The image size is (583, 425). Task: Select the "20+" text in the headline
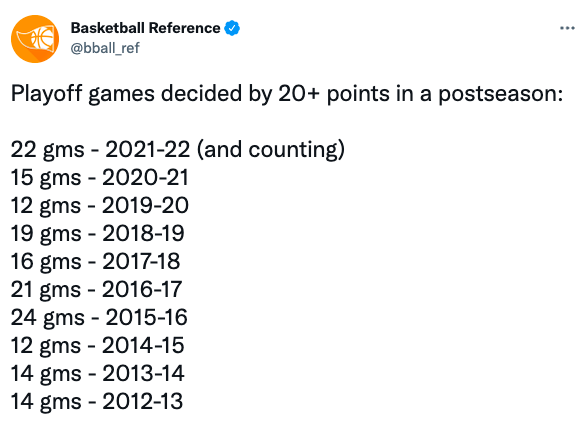click(x=299, y=94)
